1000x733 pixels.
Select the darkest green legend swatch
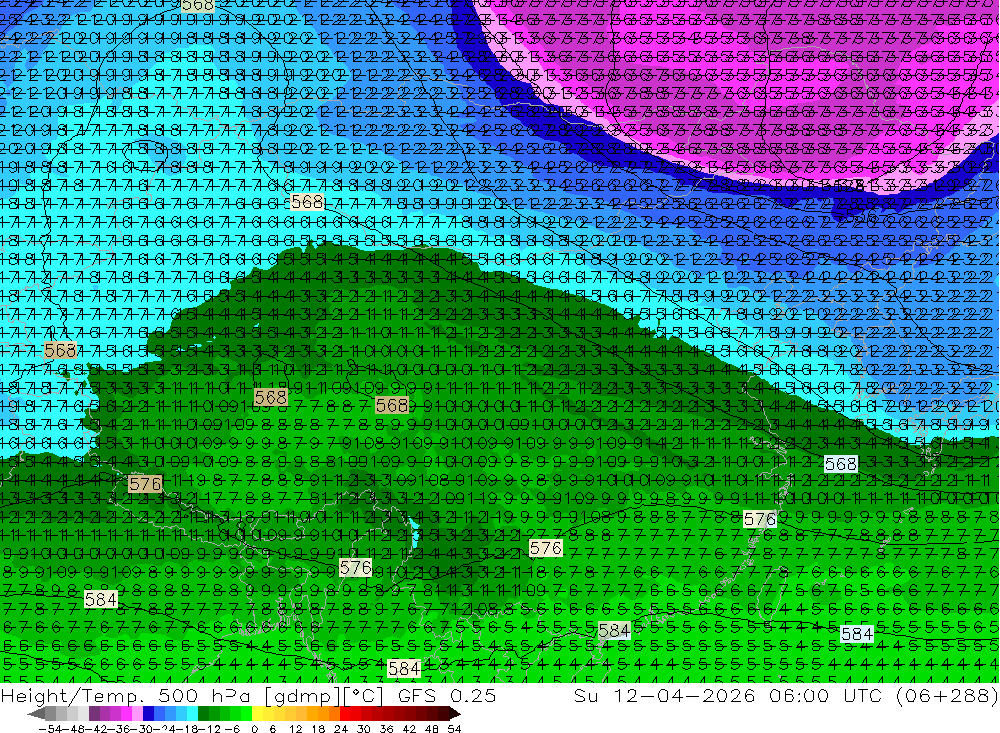click(x=203, y=714)
